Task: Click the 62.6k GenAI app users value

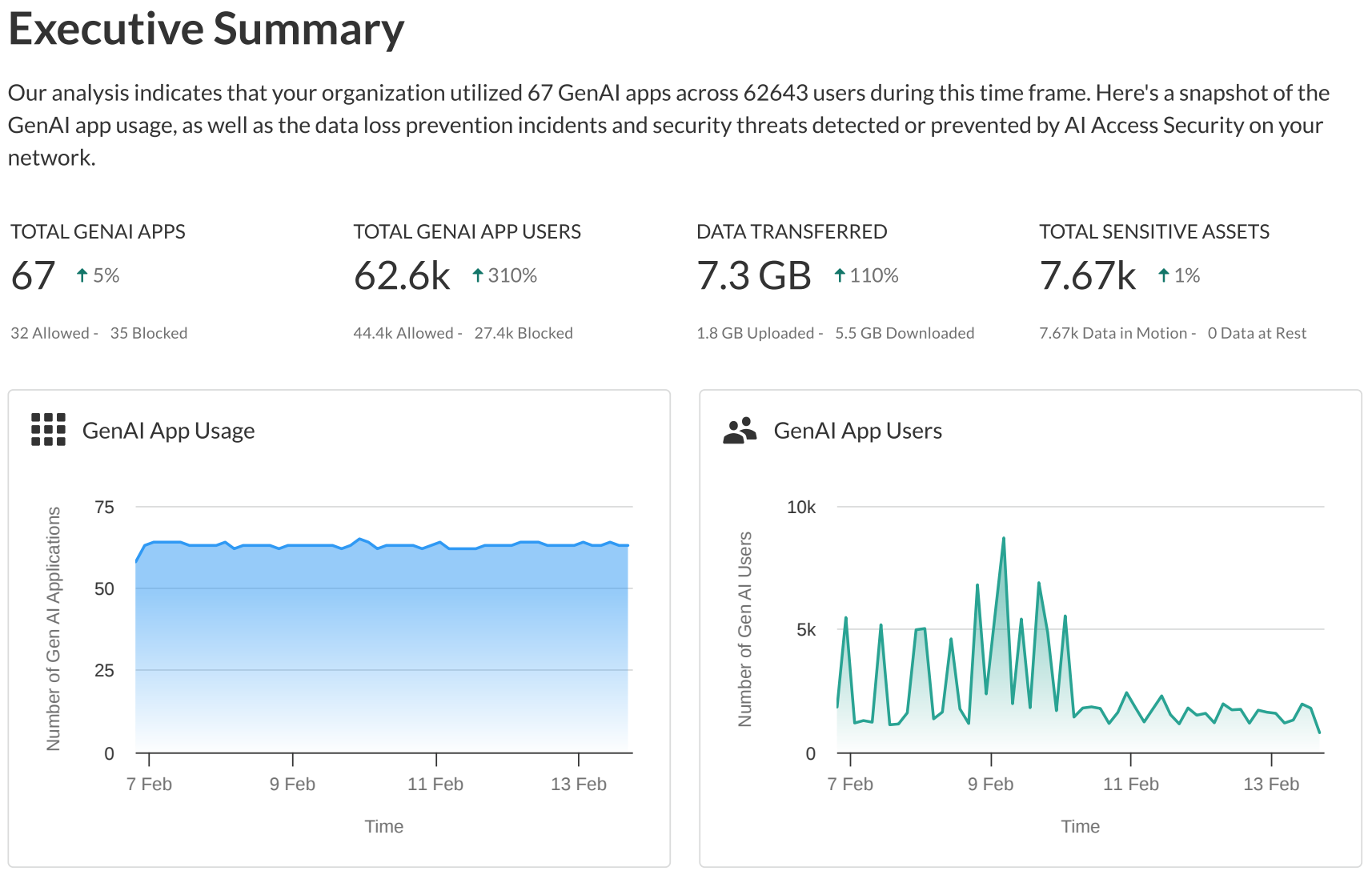Action: pyautogui.click(x=402, y=276)
